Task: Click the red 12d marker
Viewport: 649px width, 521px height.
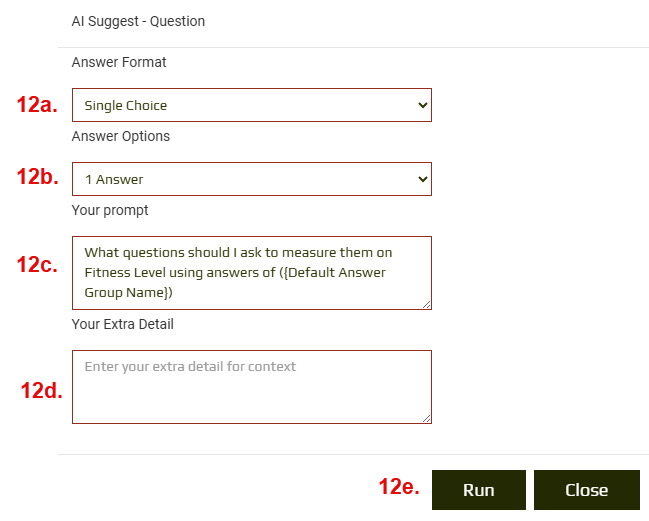Action: pos(41,391)
